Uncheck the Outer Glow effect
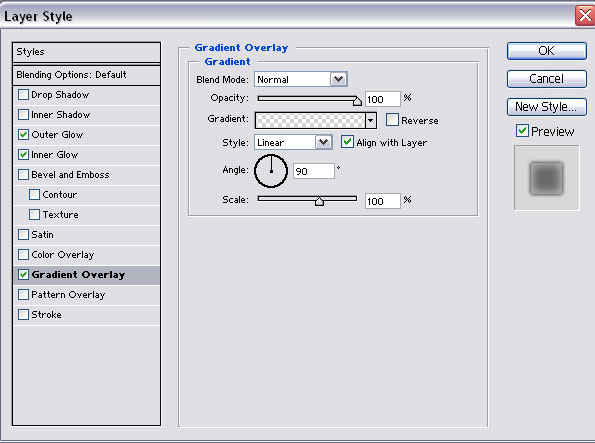Screen dimensions: 595x443 [x=24, y=134]
